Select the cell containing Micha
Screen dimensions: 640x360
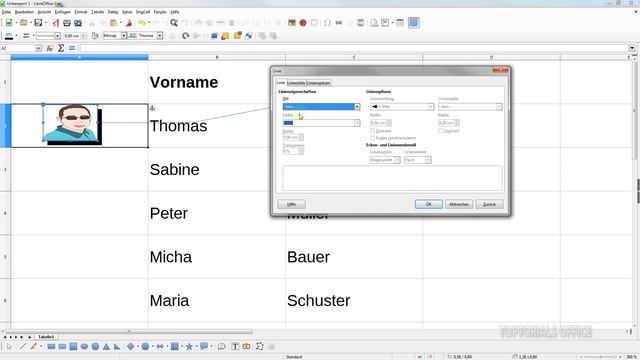(217, 257)
